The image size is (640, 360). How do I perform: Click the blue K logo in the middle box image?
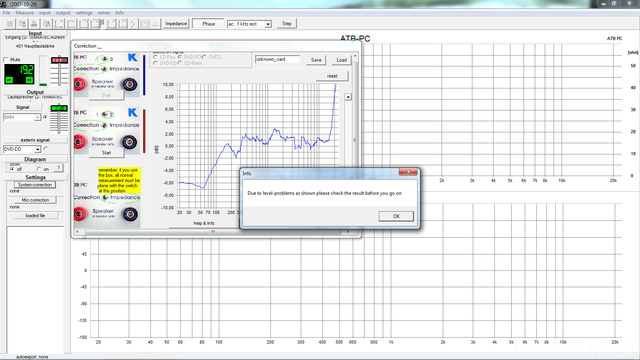(132, 112)
